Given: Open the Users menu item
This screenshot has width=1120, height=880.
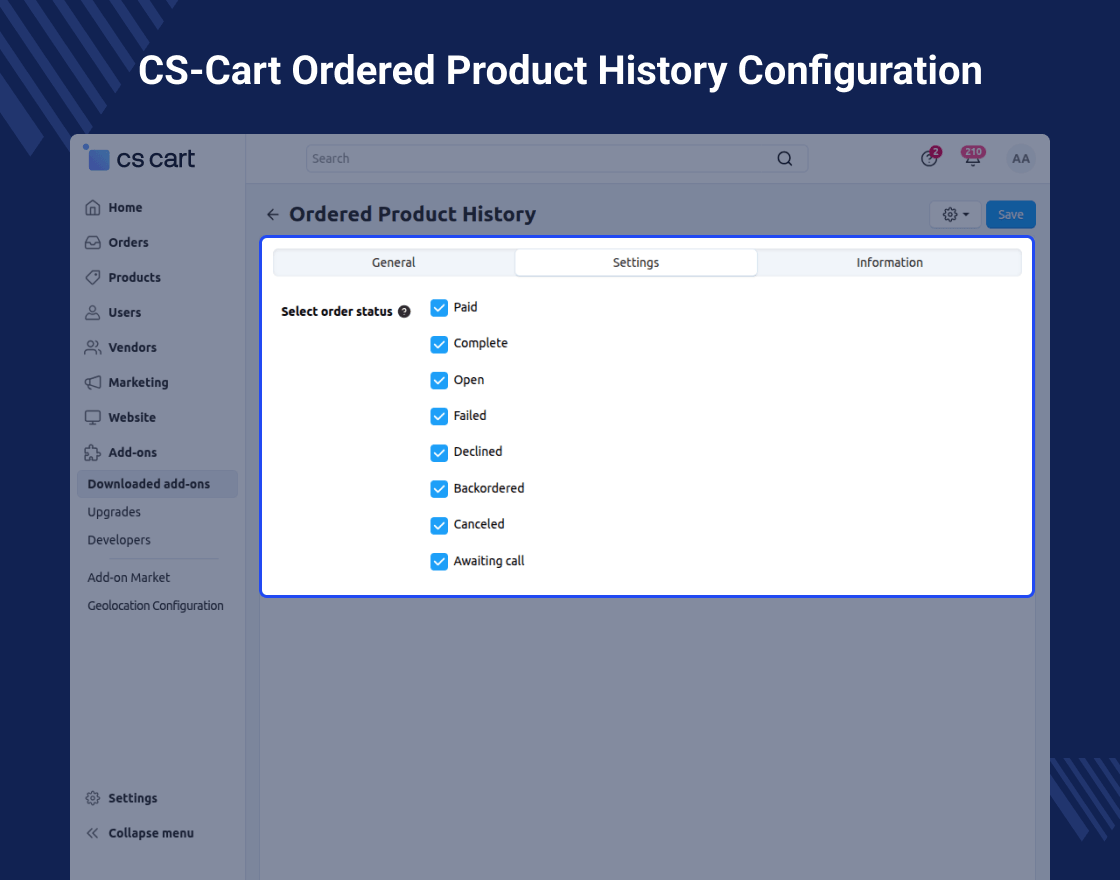Looking at the screenshot, I should (x=125, y=313).
